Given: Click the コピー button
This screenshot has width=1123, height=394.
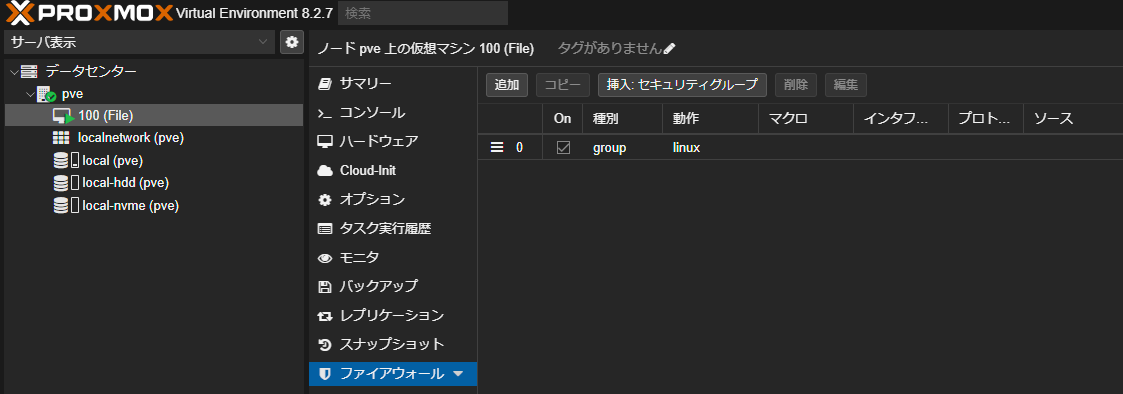Looking at the screenshot, I should tap(563, 85).
